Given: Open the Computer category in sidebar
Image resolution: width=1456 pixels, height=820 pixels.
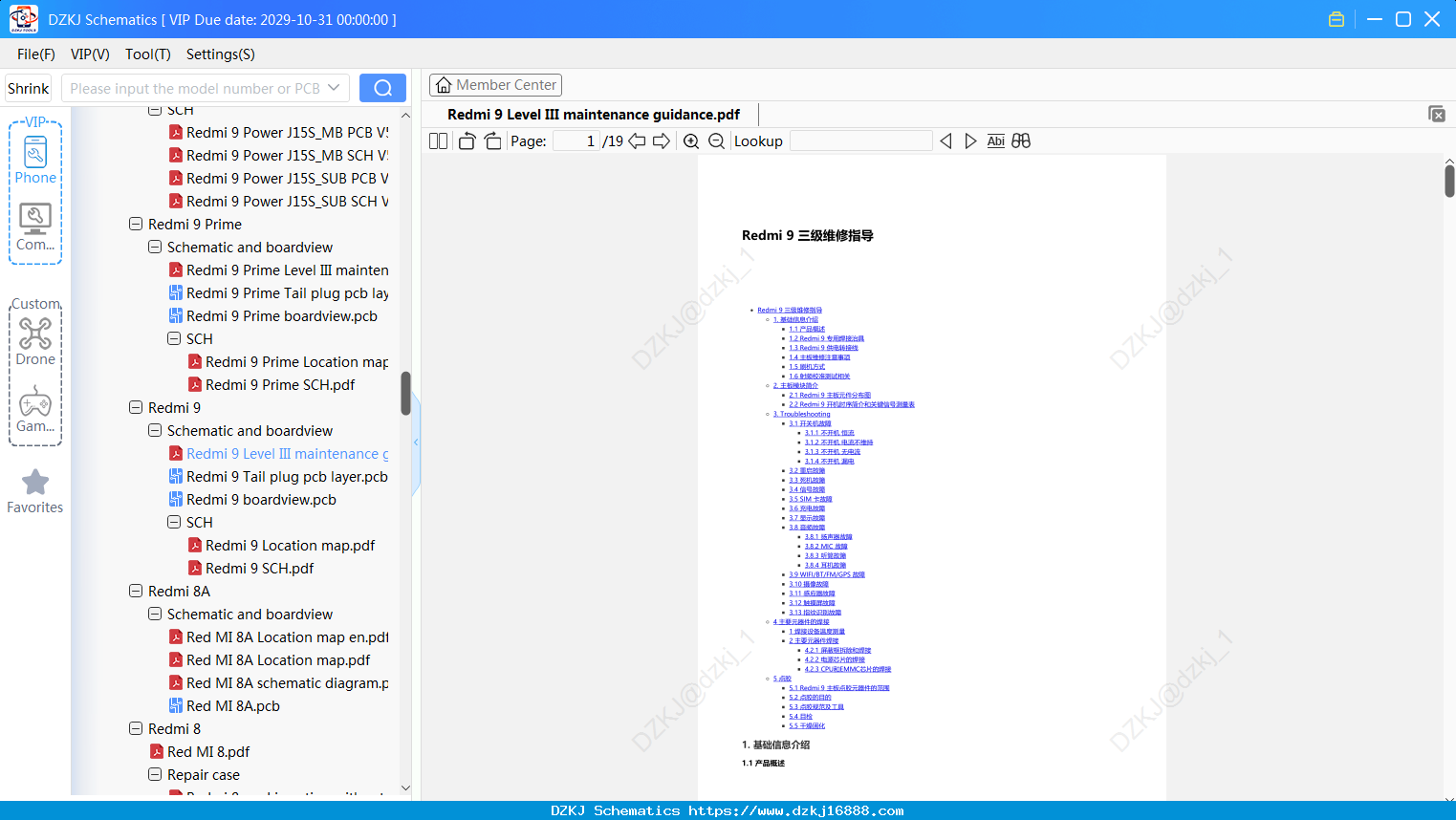Looking at the screenshot, I should point(35,227).
